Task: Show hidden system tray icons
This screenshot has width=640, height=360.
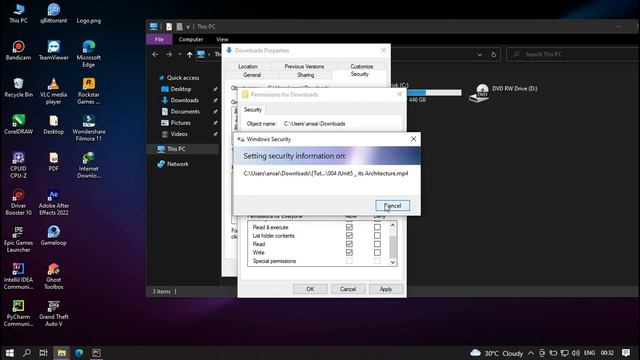Action: [x=531, y=353]
